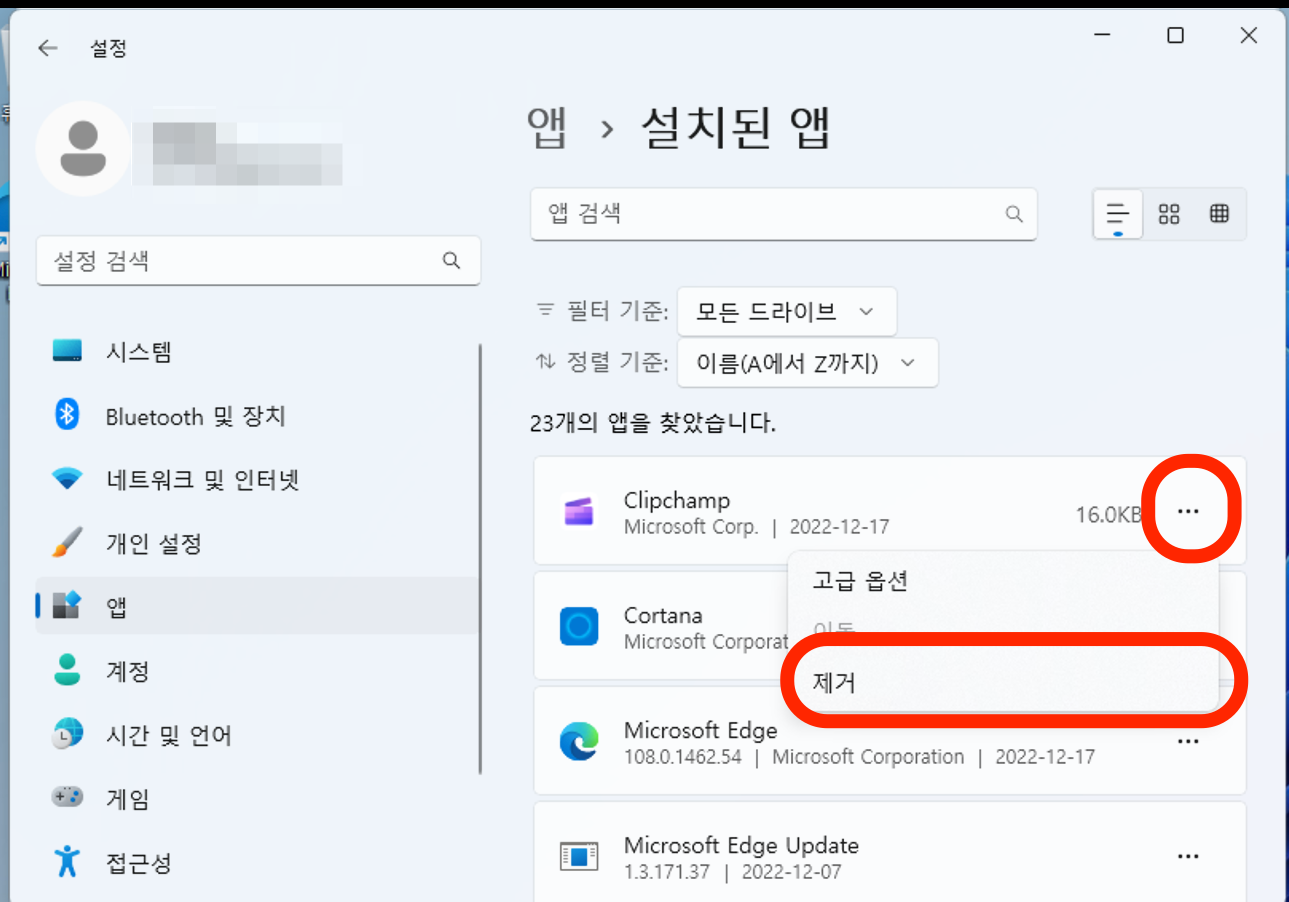Open 시간 및 언어 settings
Viewport: 1289px width, 902px height.
tap(258, 735)
